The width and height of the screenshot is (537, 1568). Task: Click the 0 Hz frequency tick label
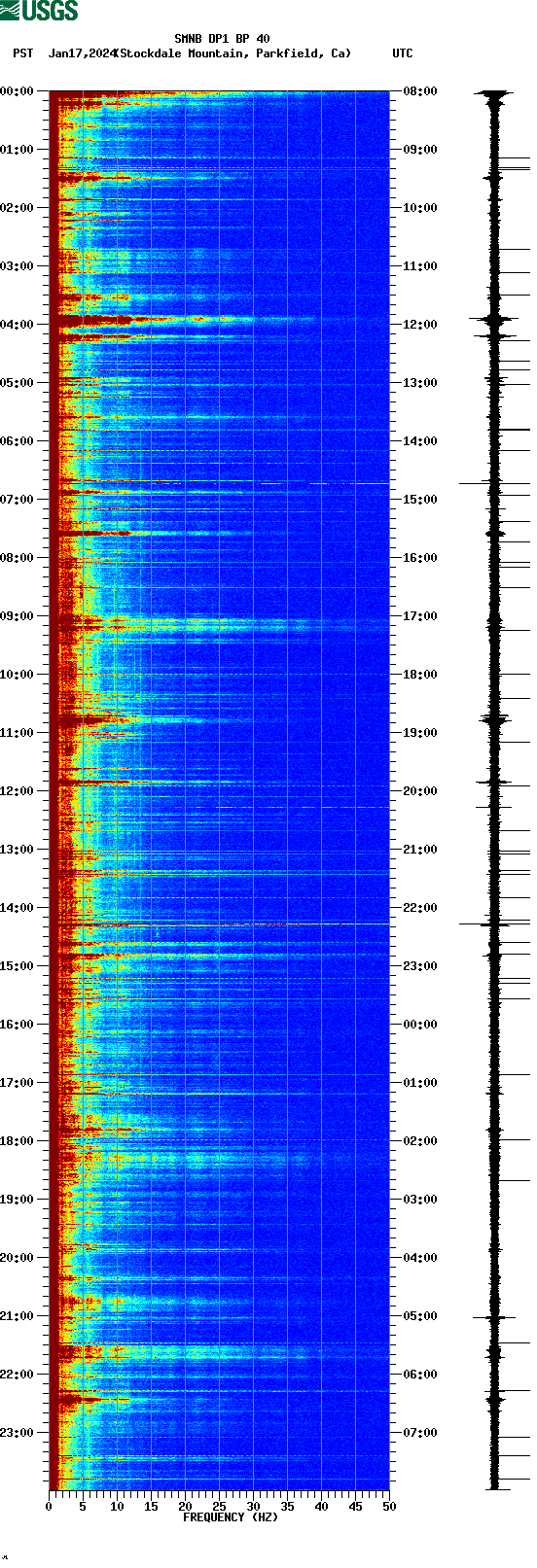click(x=49, y=1507)
